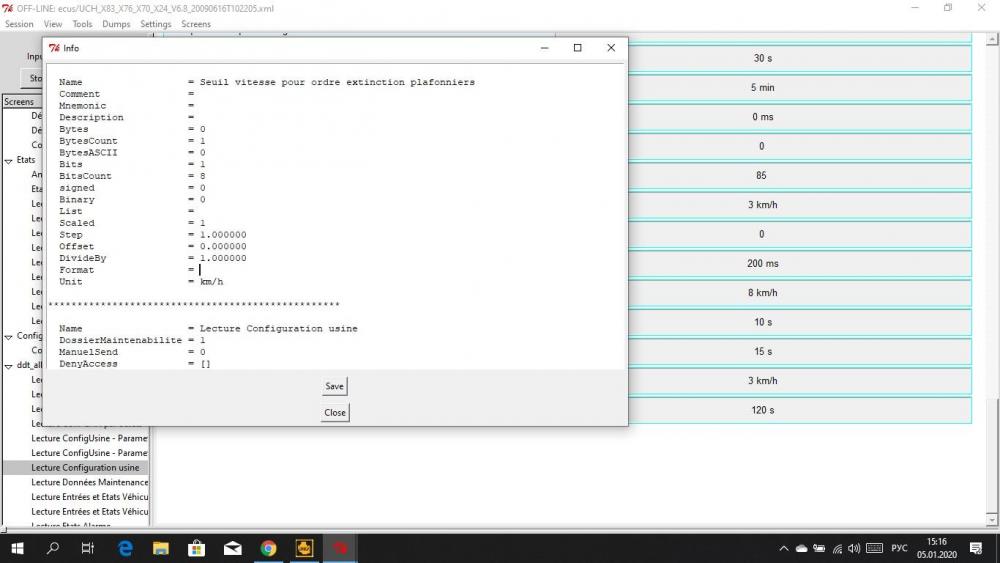Click the red ddt4all taskbar icon
1000x563 pixels.
click(340, 548)
